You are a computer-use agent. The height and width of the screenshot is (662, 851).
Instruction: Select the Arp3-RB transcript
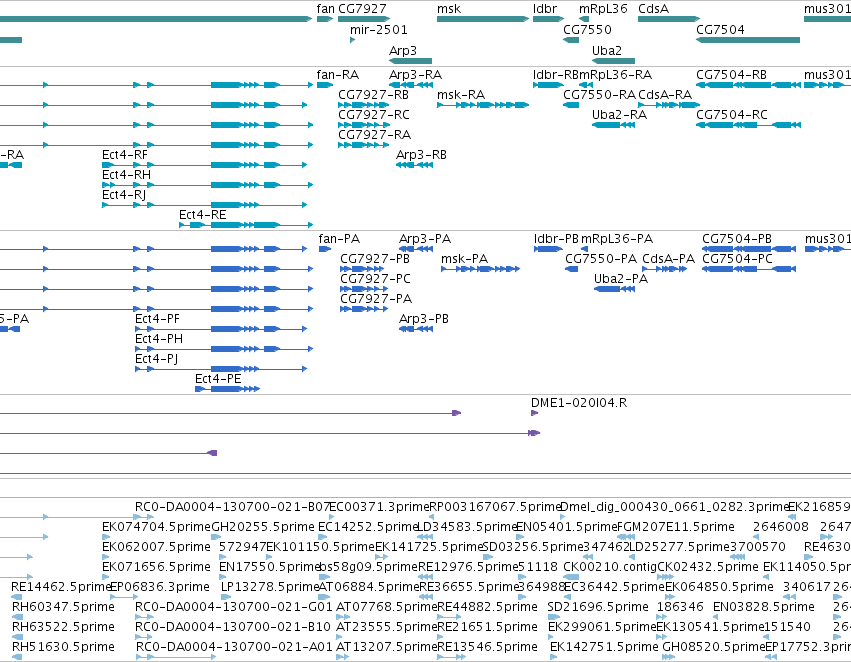point(414,165)
